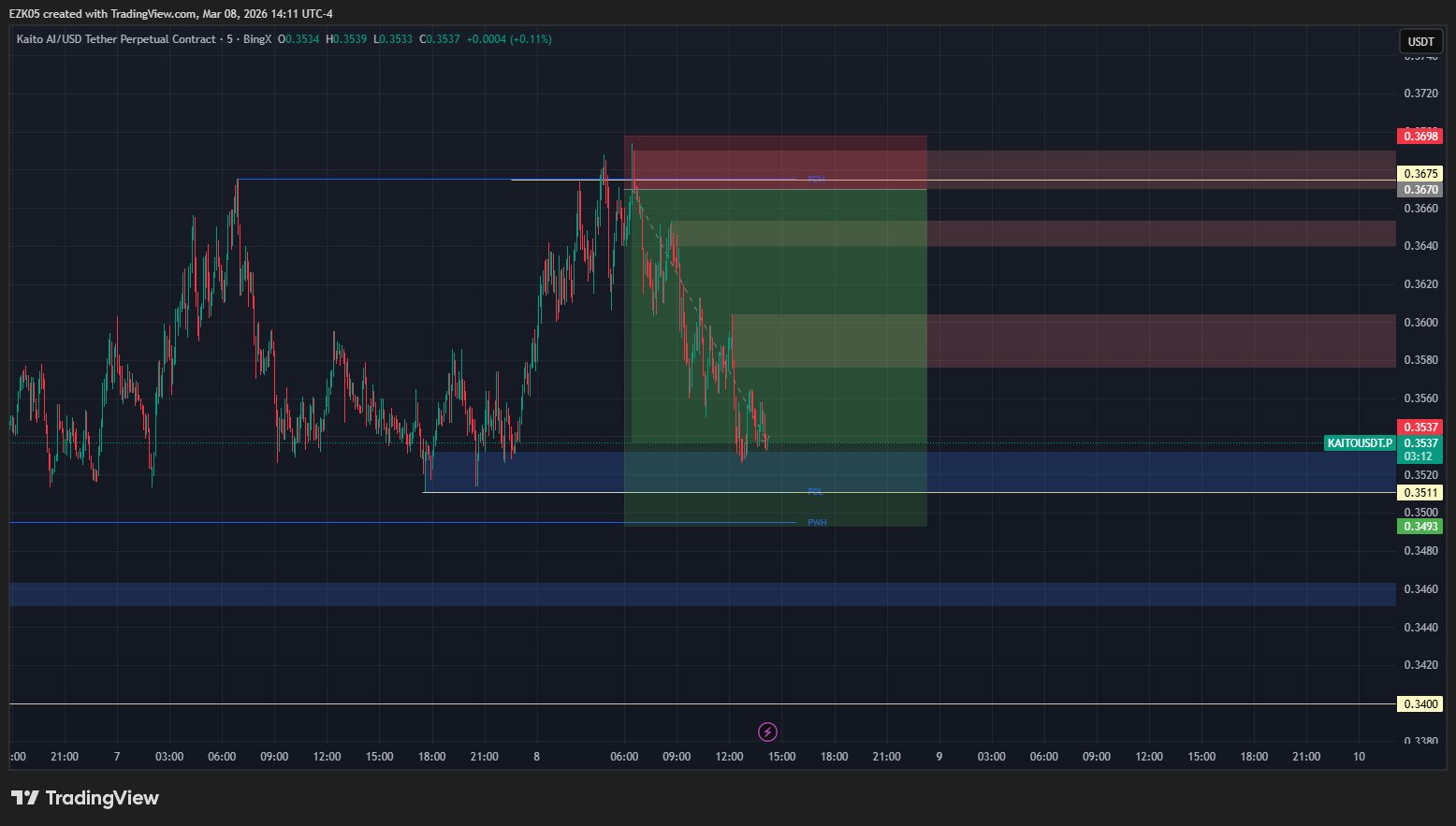Select the red 0.3698 stop-loss price label
1456x826 pixels.
point(1420,137)
